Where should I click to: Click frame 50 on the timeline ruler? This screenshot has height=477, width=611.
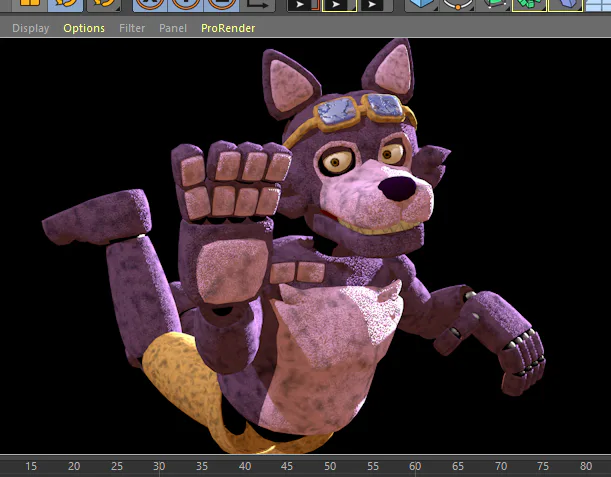(x=330, y=466)
